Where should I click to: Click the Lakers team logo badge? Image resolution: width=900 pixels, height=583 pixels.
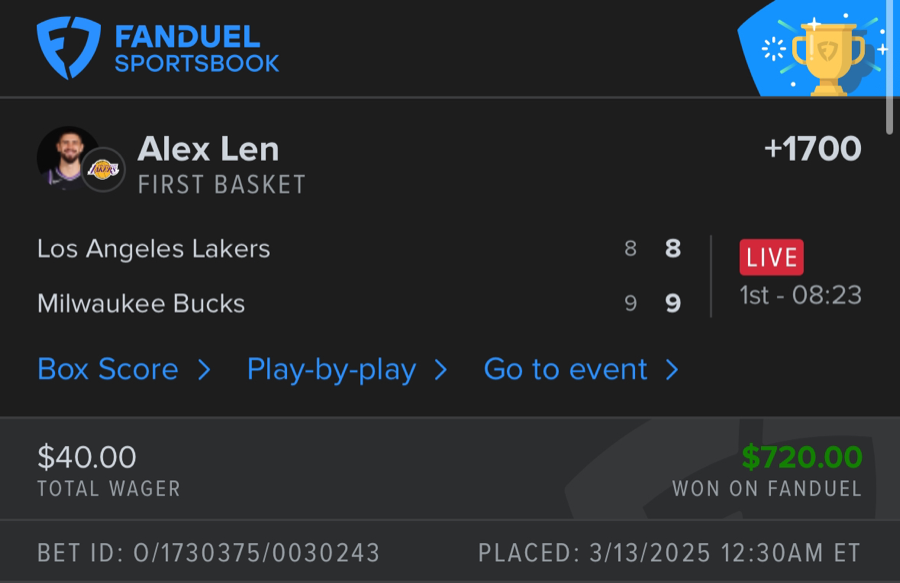103,170
